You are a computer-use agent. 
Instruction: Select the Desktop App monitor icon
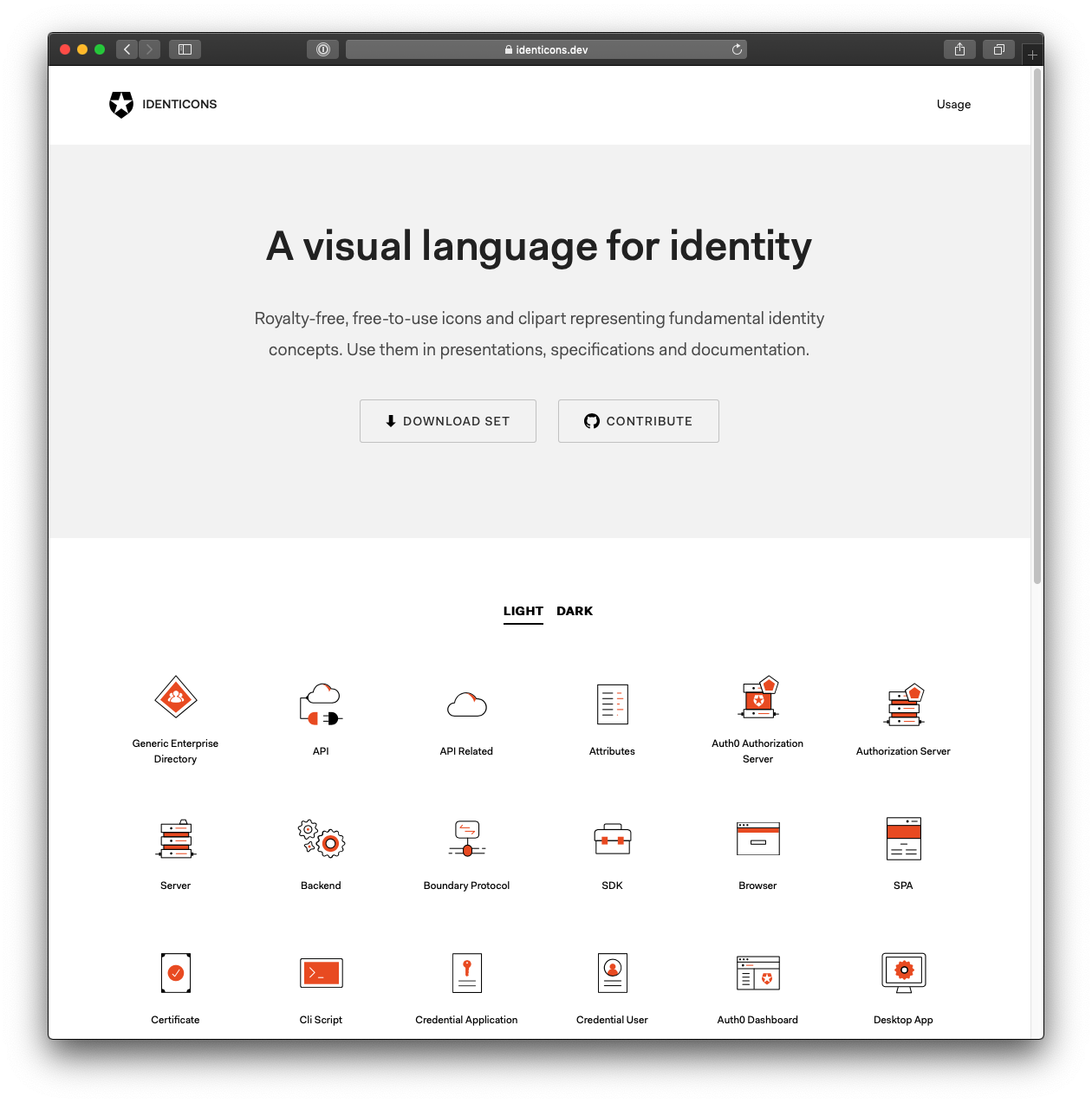click(x=904, y=973)
